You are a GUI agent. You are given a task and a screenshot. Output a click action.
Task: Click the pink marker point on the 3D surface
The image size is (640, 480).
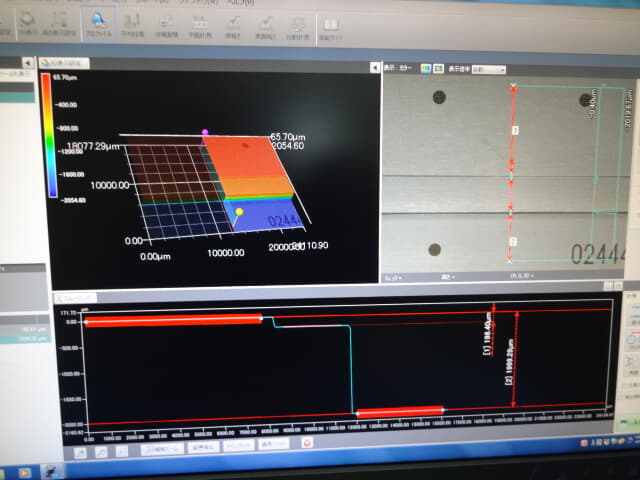click(x=206, y=132)
